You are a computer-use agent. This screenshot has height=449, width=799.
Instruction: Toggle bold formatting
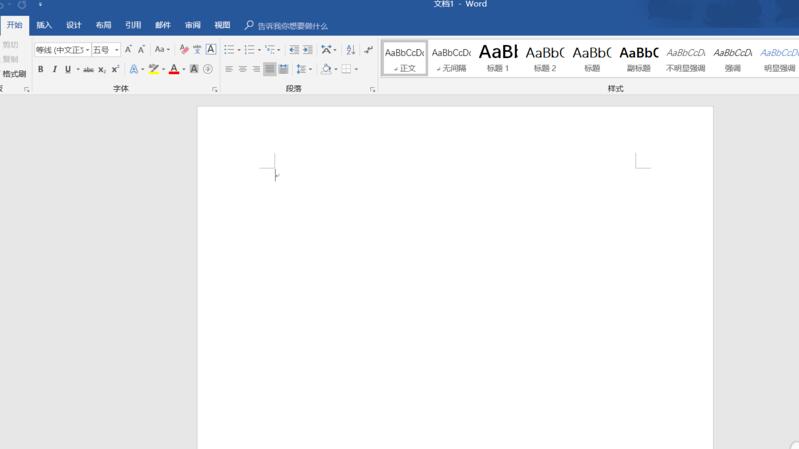point(40,69)
